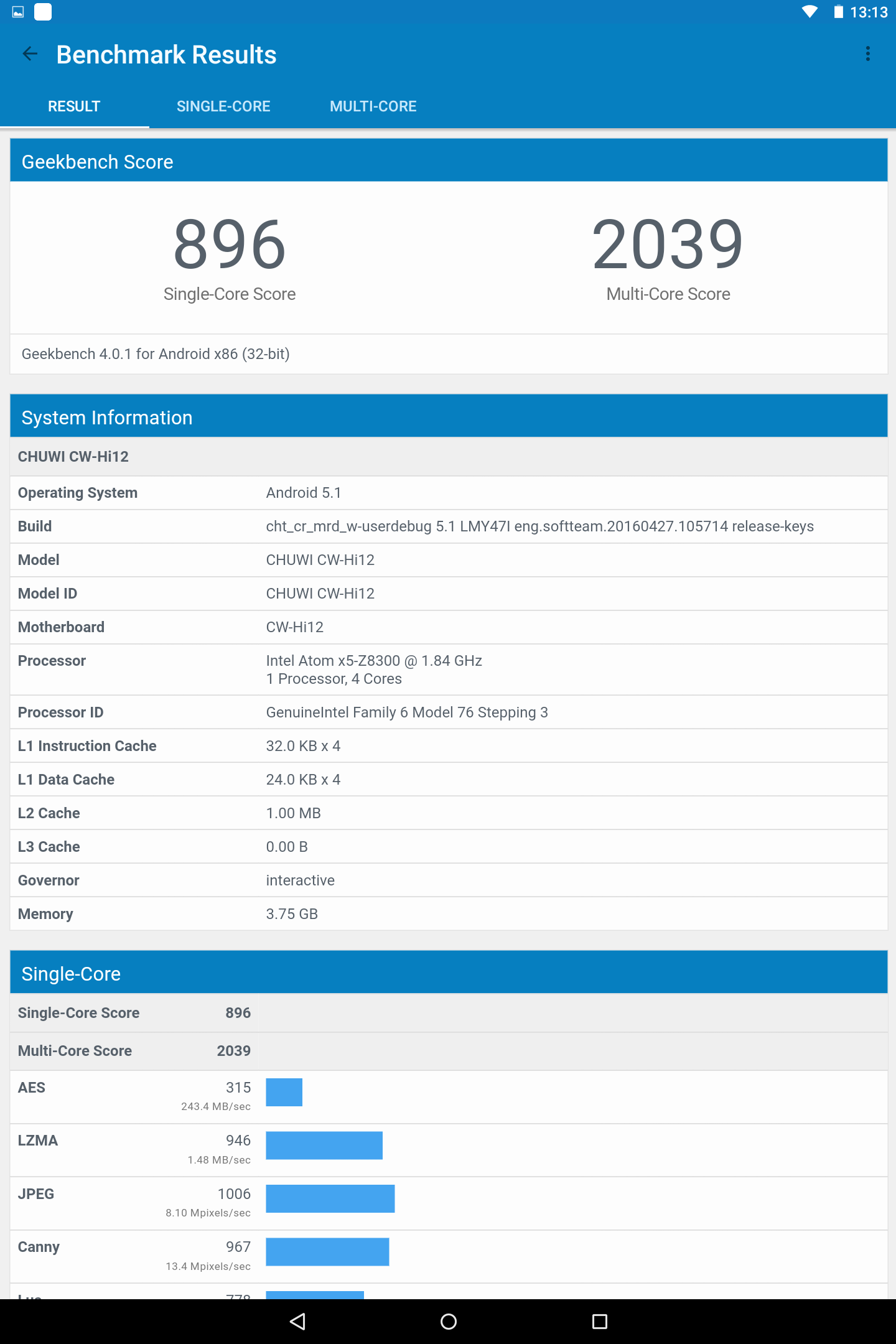Tap the Model row label
Screen dimensions: 896x1344
point(39,560)
